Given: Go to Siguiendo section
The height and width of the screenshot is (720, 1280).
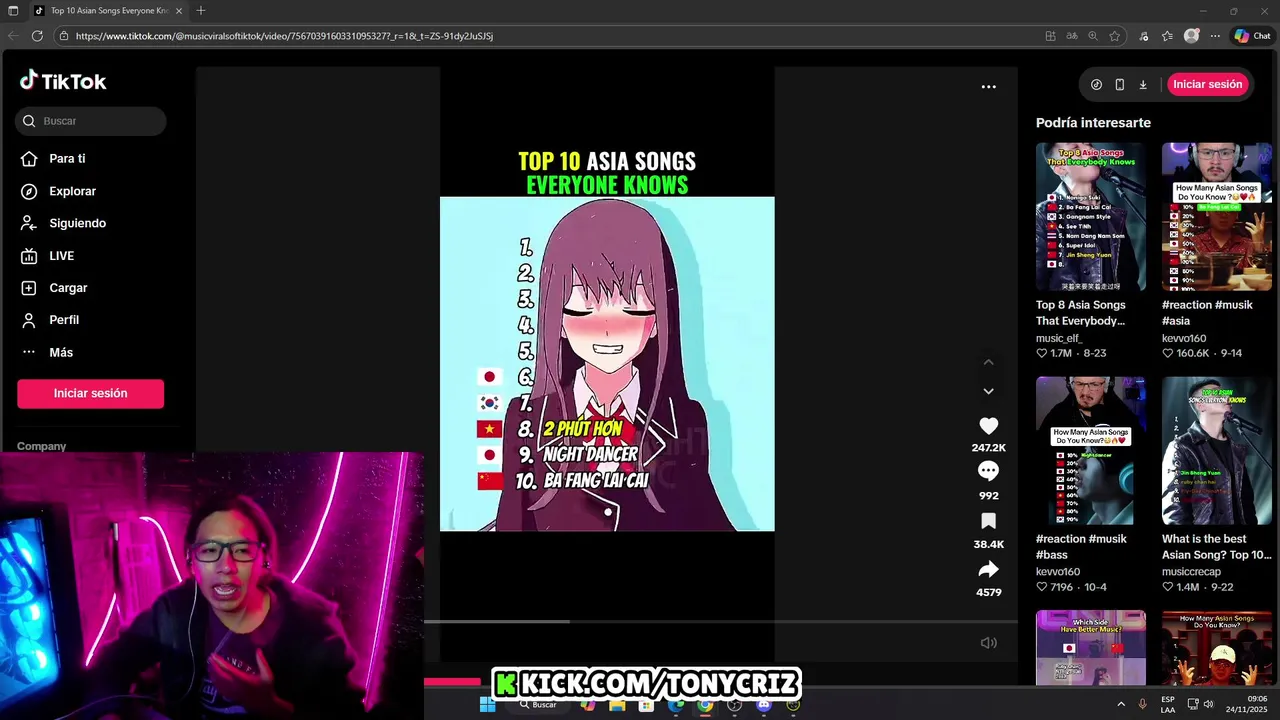Looking at the screenshot, I should click(63, 223).
